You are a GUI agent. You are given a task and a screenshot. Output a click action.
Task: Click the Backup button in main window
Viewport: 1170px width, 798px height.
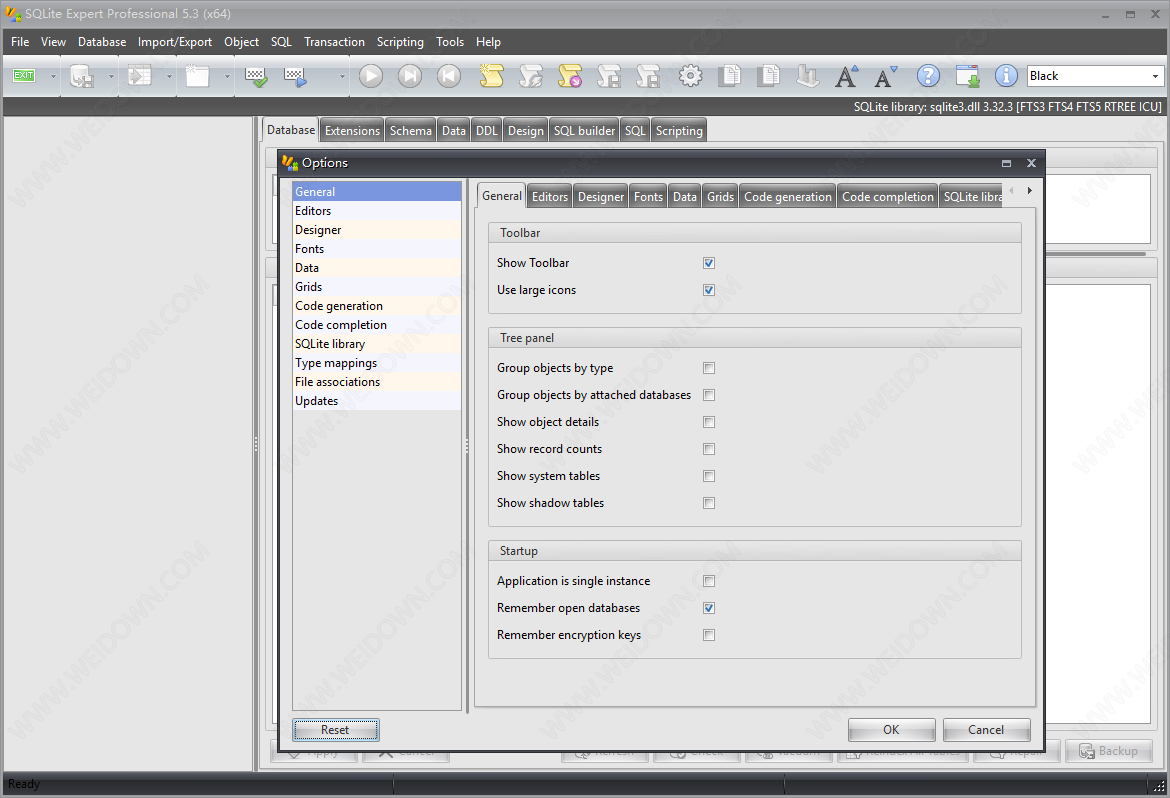pyautogui.click(x=1109, y=751)
